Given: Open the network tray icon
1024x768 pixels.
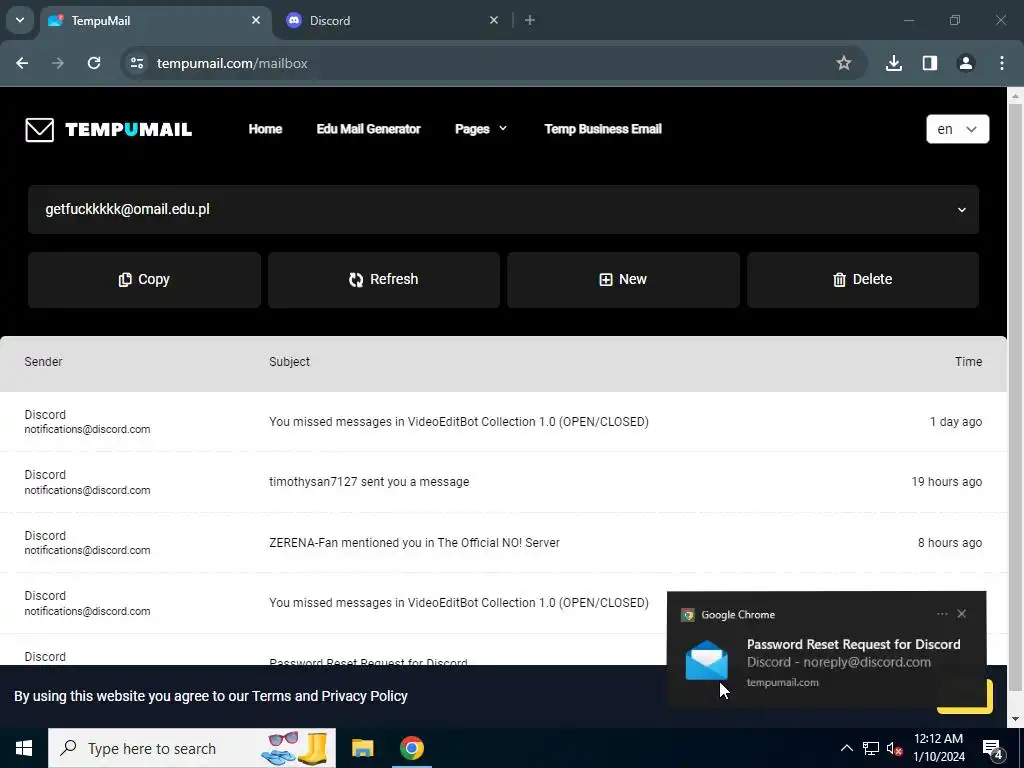Looking at the screenshot, I should (871, 748).
